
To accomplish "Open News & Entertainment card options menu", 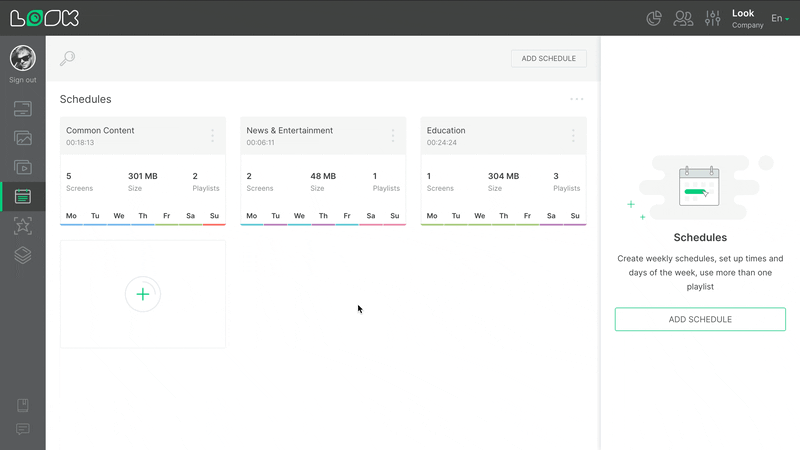I will pyautogui.click(x=392, y=136).
